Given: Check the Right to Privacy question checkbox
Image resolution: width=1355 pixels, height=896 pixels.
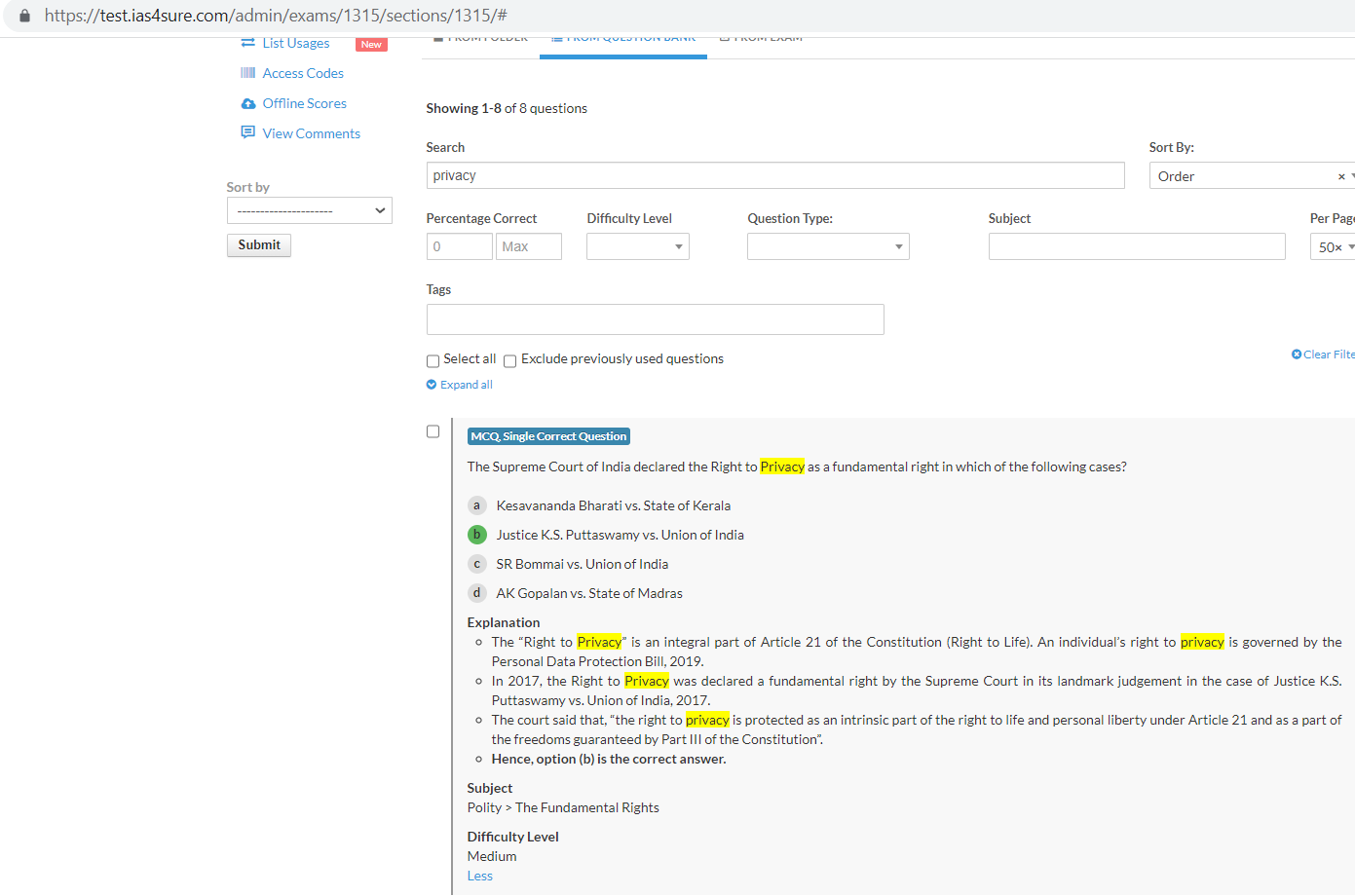Looking at the screenshot, I should [x=433, y=431].
